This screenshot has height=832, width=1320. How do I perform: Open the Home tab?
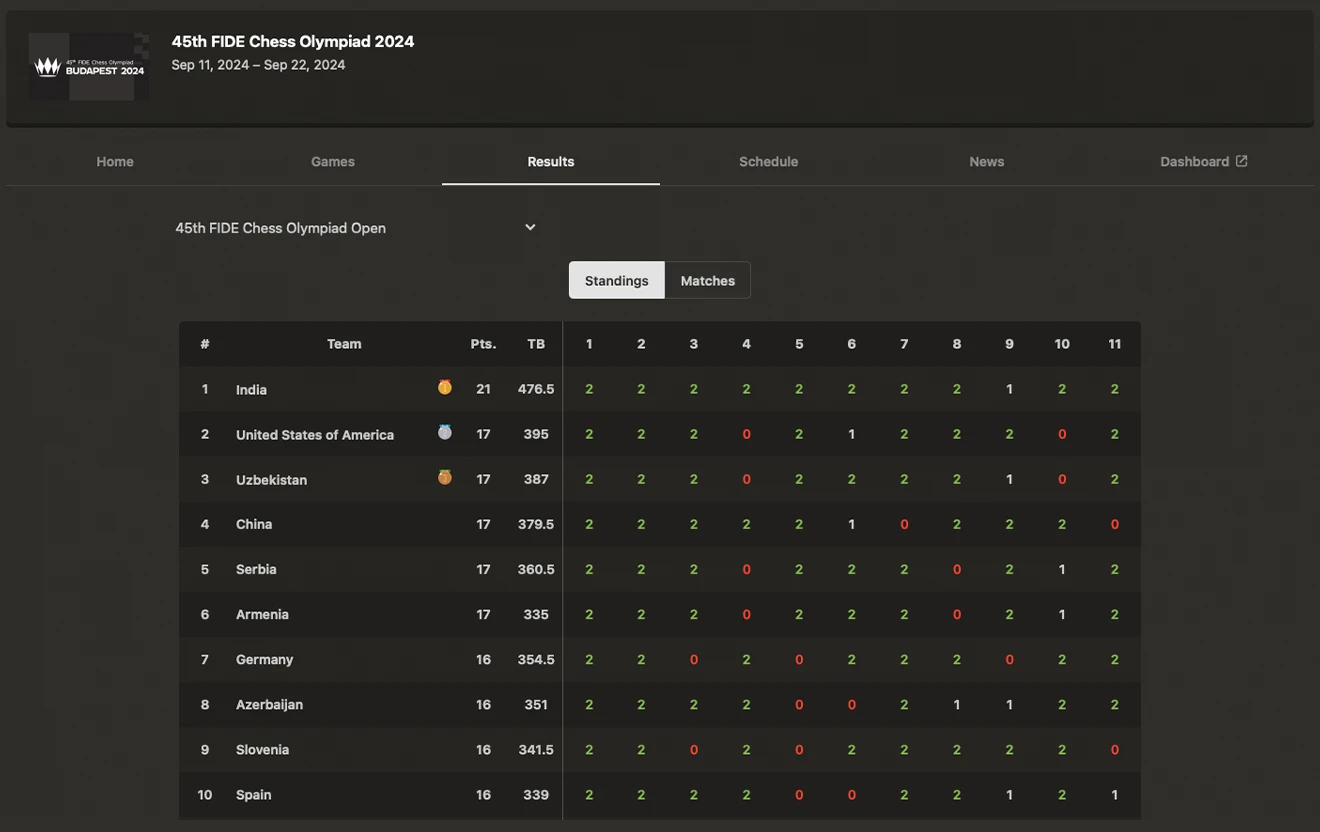tap(115, 161)
